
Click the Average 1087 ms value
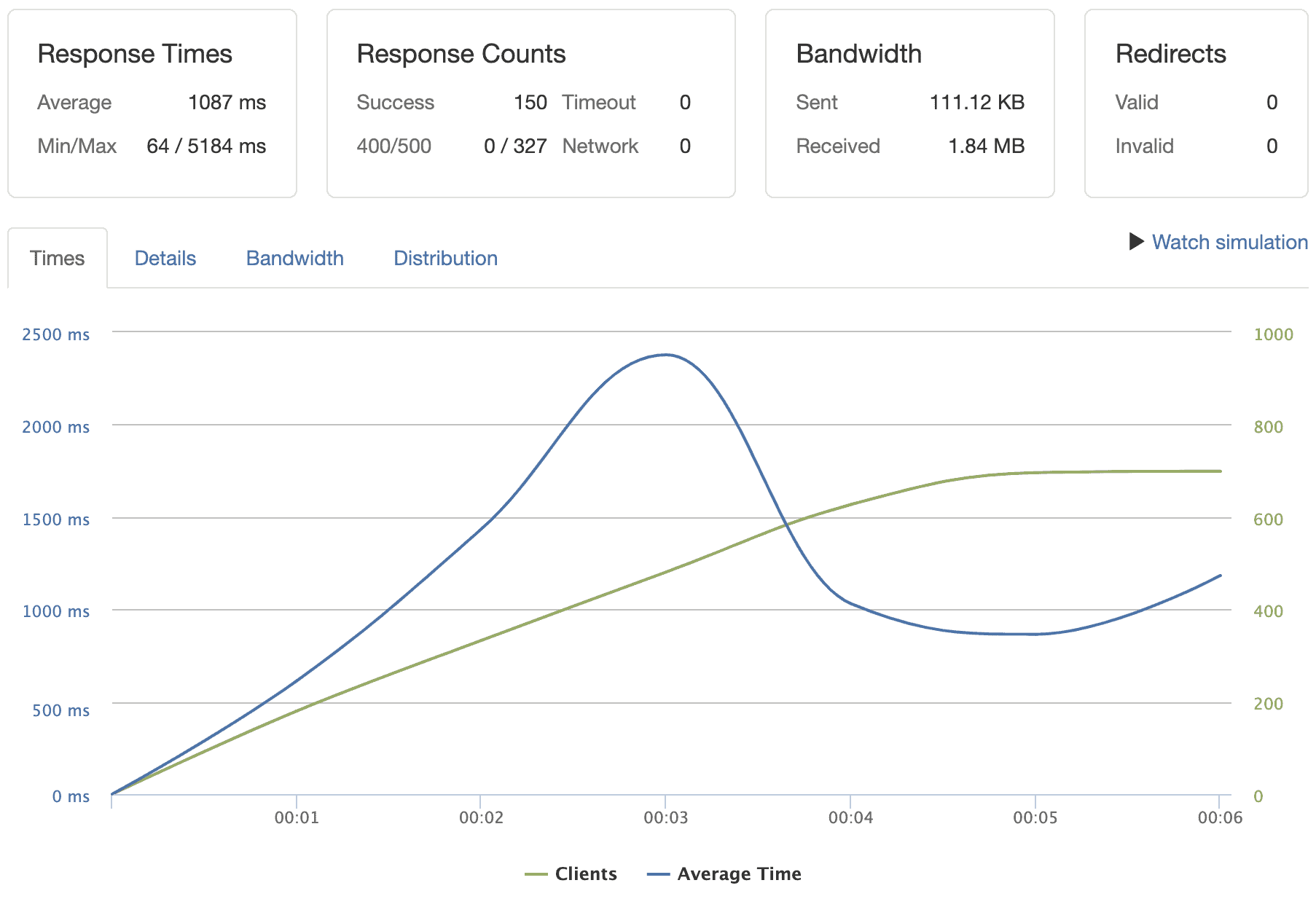[x=227, y=103]
